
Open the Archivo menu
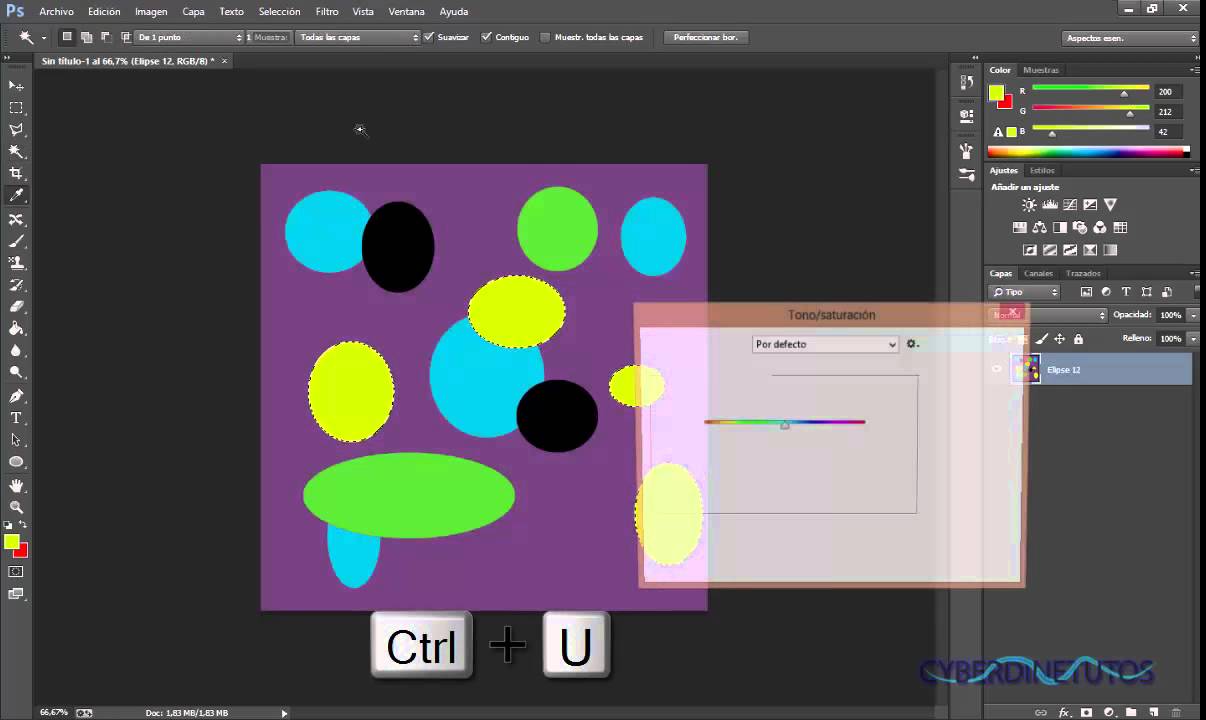tap(56, 12)
